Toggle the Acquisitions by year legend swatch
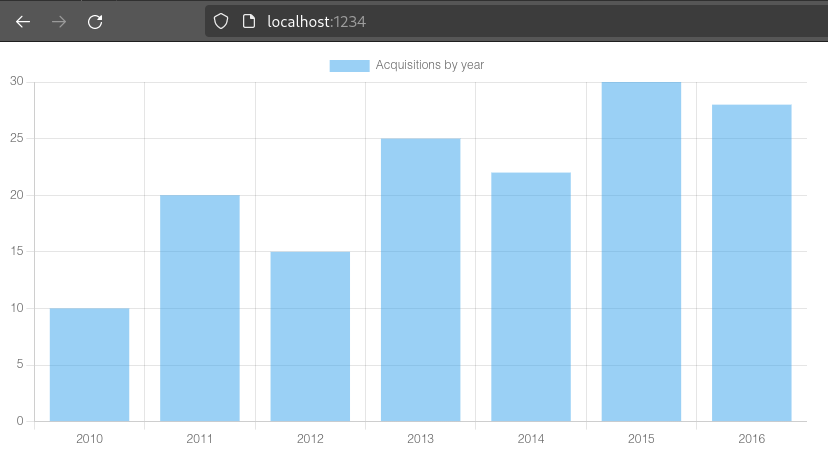This screenshot has height=456, width=828. pyautogui.click(x=349, y=65)
